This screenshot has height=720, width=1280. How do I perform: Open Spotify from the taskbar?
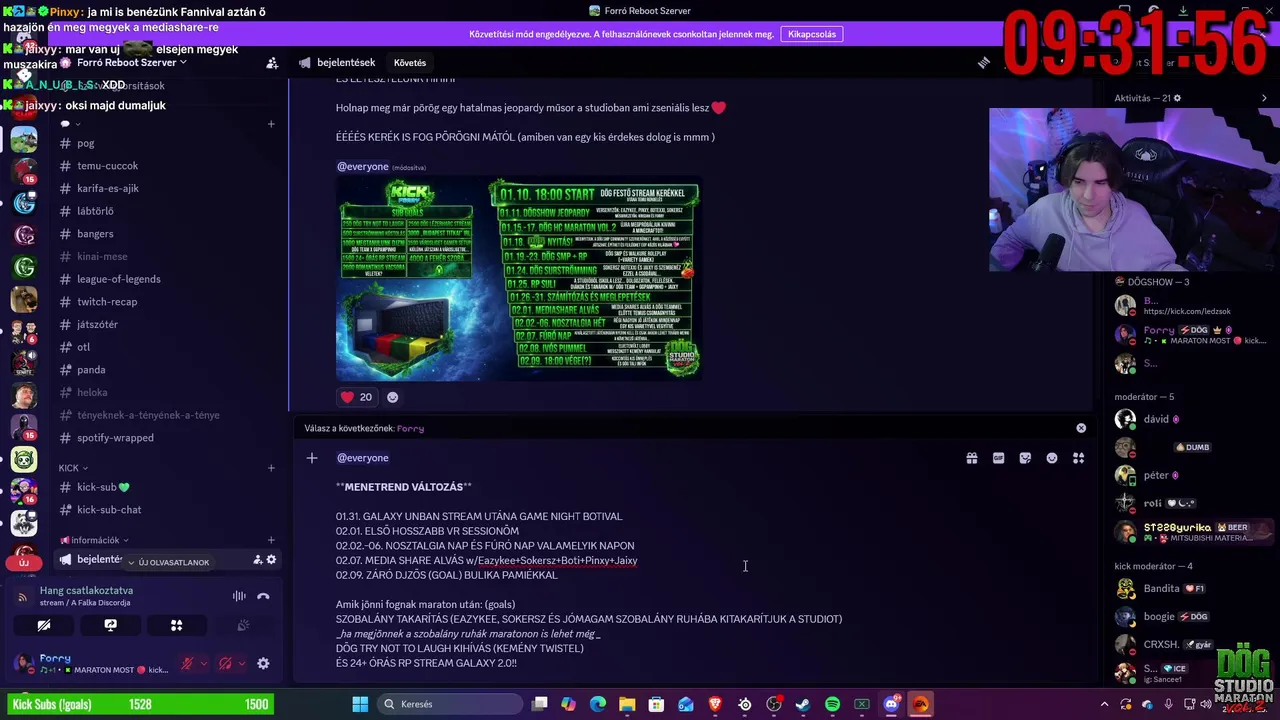point(832,704)
